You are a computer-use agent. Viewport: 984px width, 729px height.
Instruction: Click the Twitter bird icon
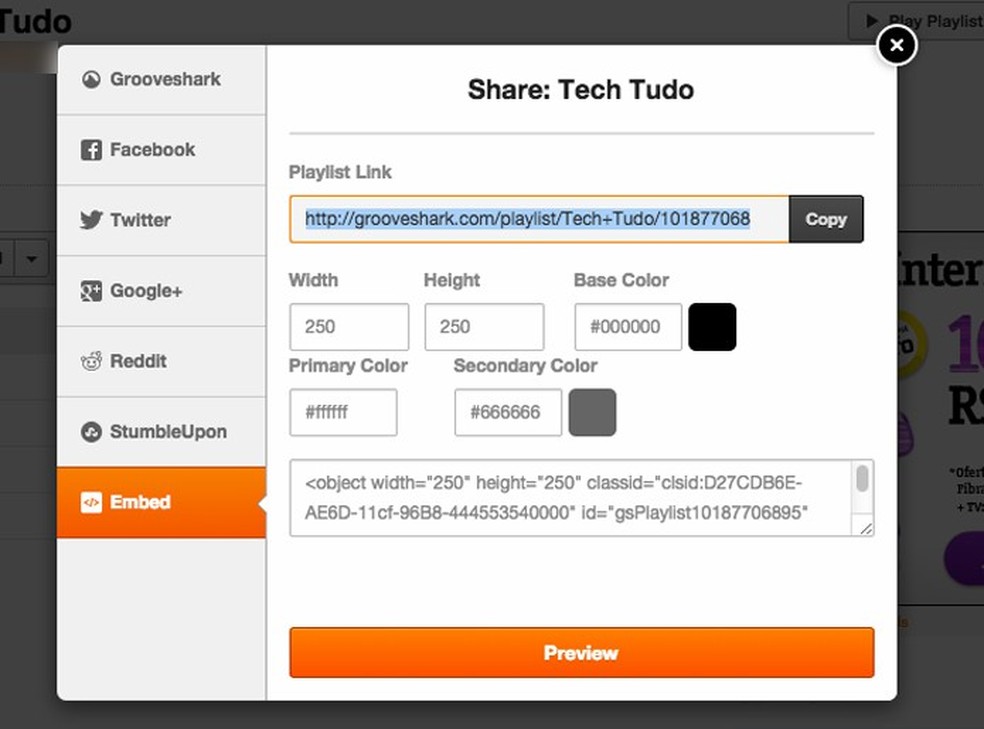(x=91, y=220)
